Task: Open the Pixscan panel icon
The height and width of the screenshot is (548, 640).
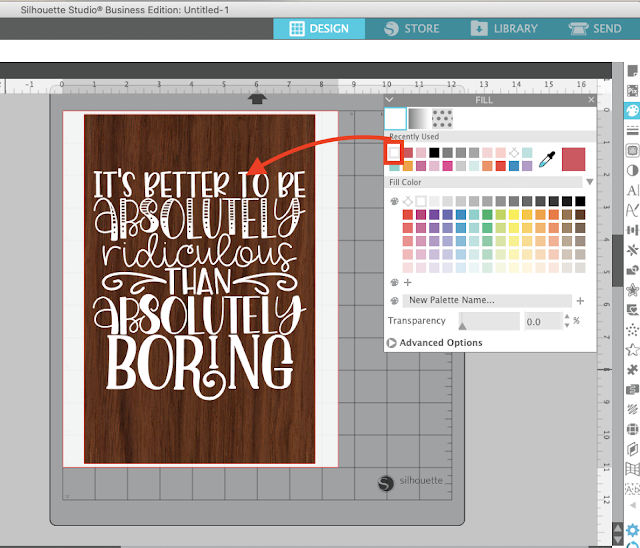Action: [x=632, y=91]
